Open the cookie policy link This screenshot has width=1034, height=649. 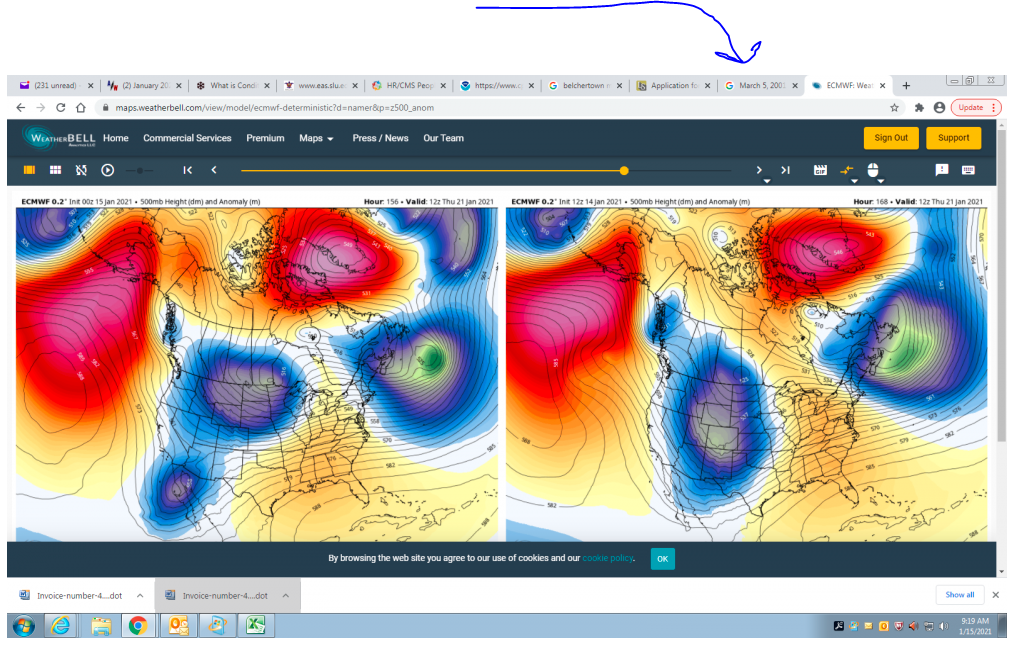[607, 558]
